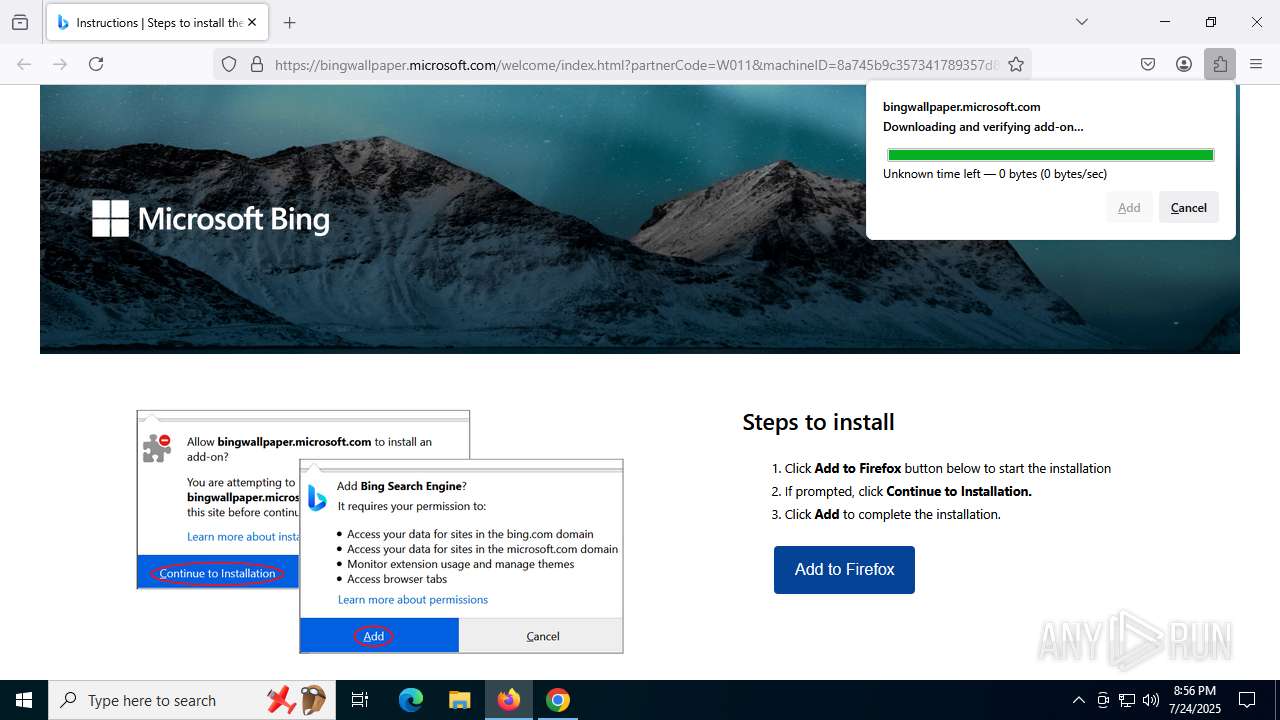Bookmark this page with star icon
This screenshot has width=1280, height=720.
tap(1016, 64)
